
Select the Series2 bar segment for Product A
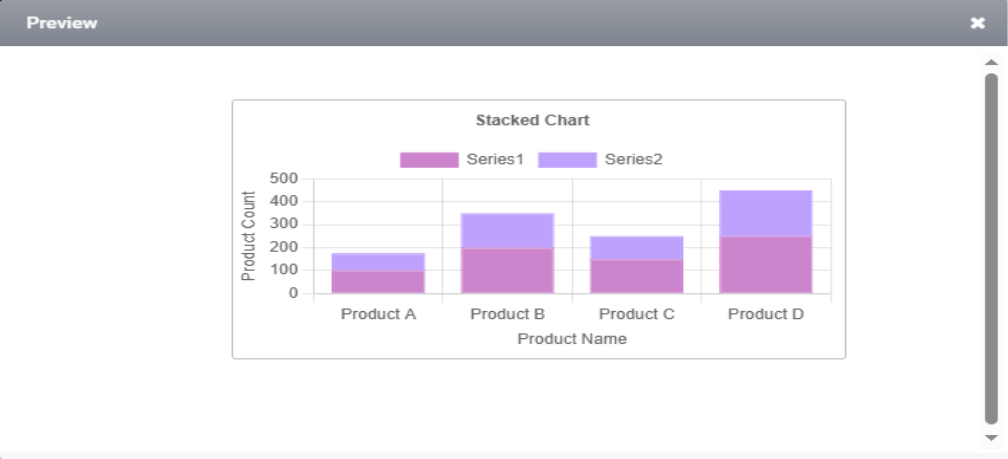coord(378,262)
